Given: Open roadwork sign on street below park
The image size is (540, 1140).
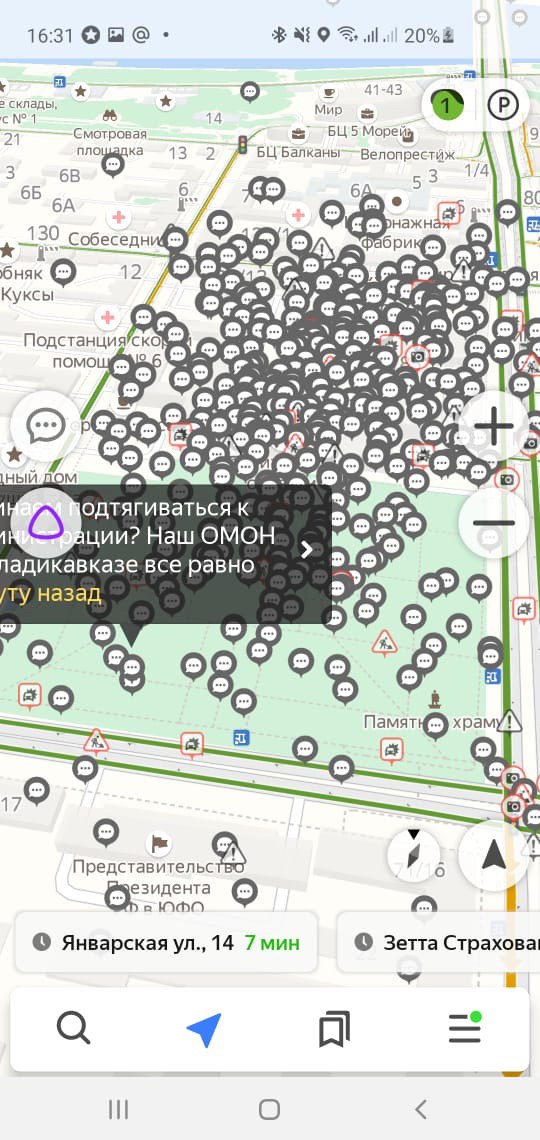Looking at the screenshot, I should [x=96, y=742].
